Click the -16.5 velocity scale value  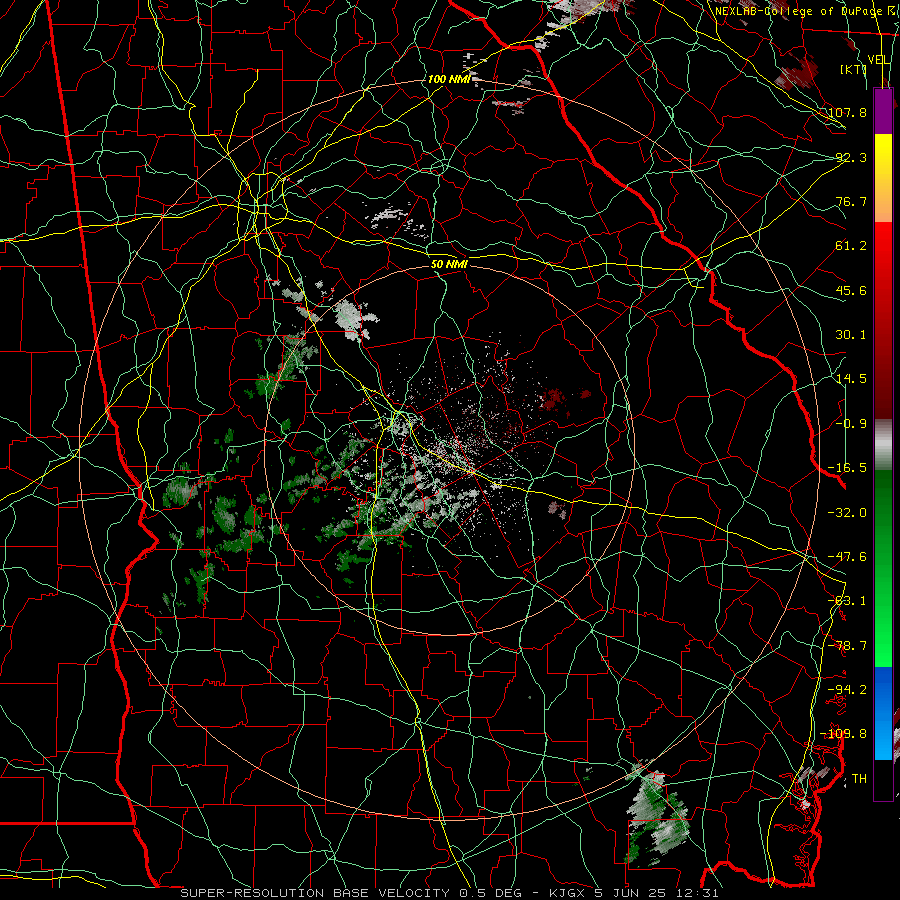point(847,468)
